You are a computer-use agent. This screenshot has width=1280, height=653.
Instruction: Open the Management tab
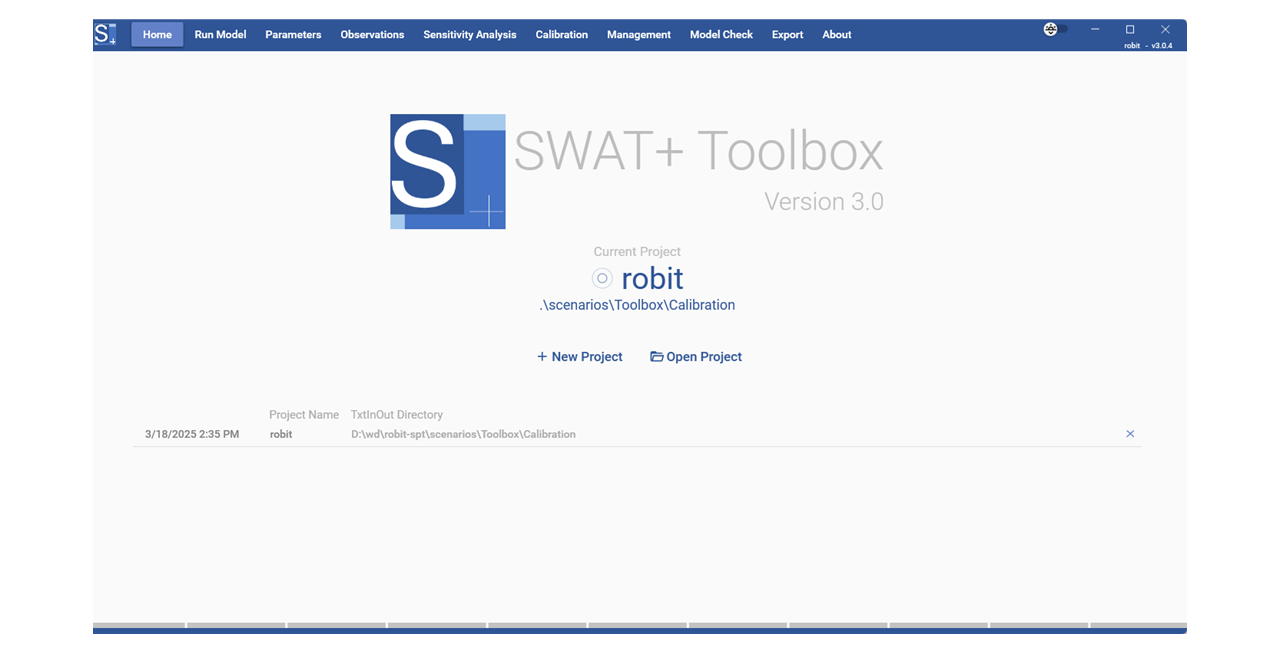point(638,35)
